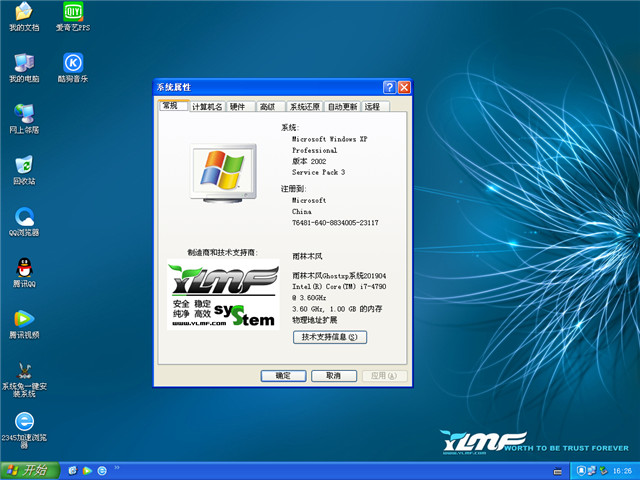Click the 技术支持信息 button
640x480 pixels.
pyautogui.click(x=330, y=337)
